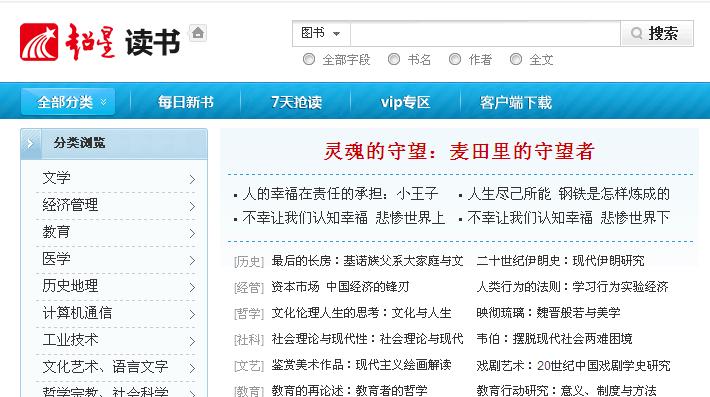Viewport: 710px width, 397px height.
Task: Expand the 计算机通信 category chevron
Action: tap(192, 314)
